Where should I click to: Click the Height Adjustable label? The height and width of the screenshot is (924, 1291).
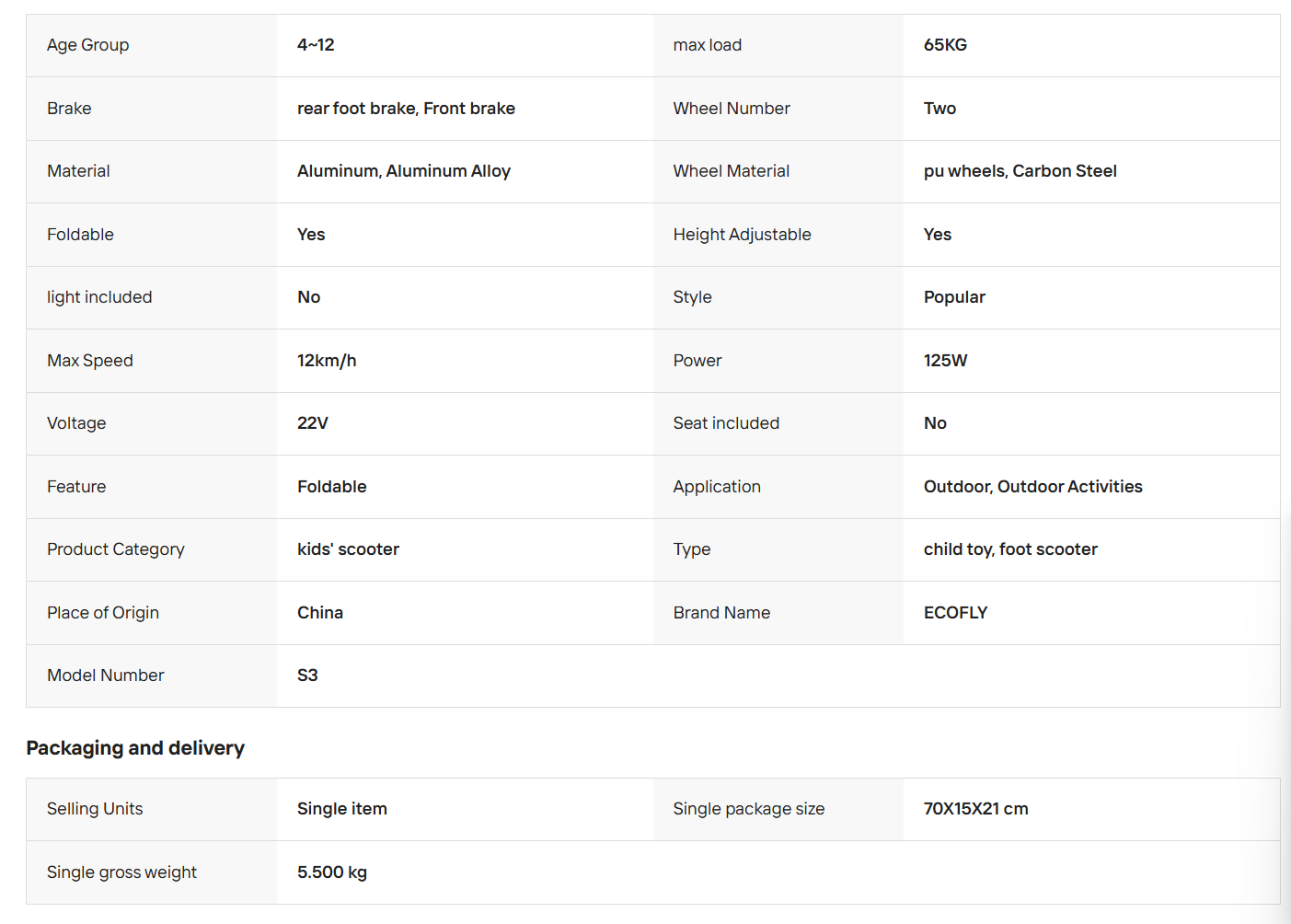(x=743, y=235)
